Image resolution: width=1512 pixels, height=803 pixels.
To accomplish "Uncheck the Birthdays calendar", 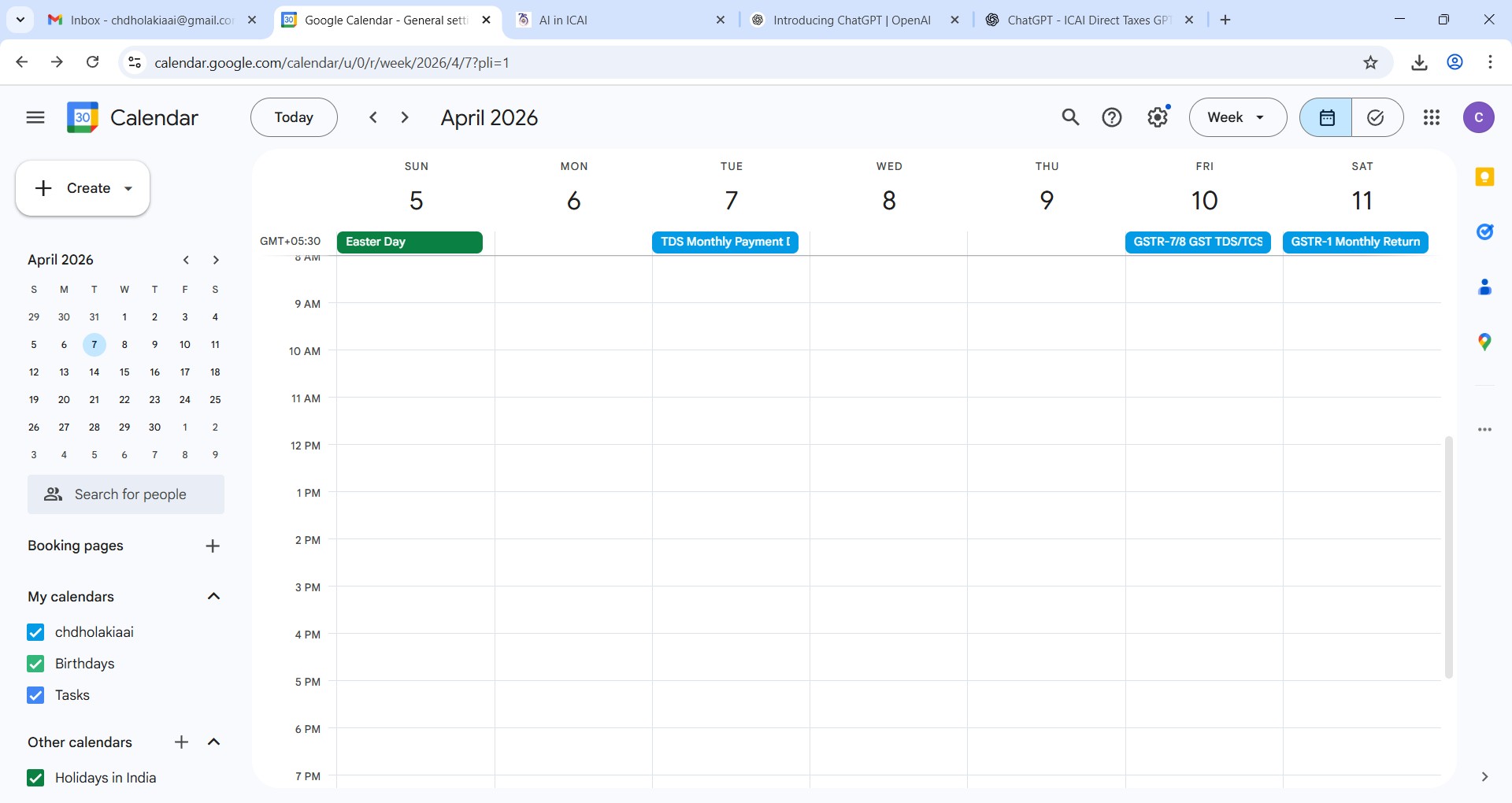I will [x=35, y=664].
